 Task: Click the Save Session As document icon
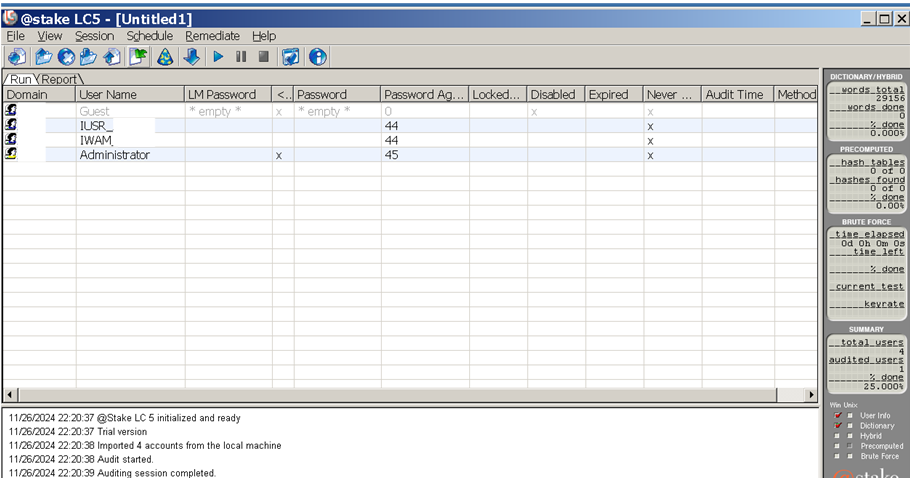pos(112,57)
